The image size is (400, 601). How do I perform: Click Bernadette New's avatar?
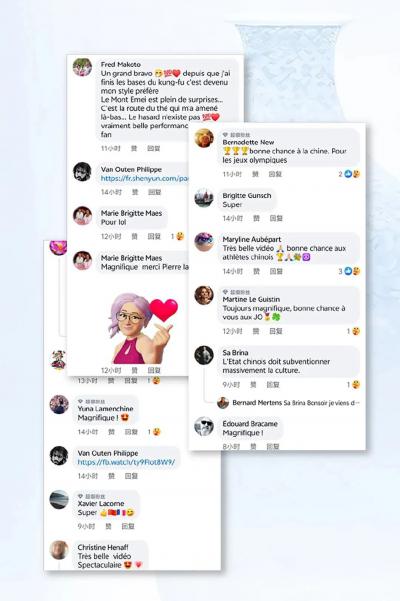[x=204, y=138]
